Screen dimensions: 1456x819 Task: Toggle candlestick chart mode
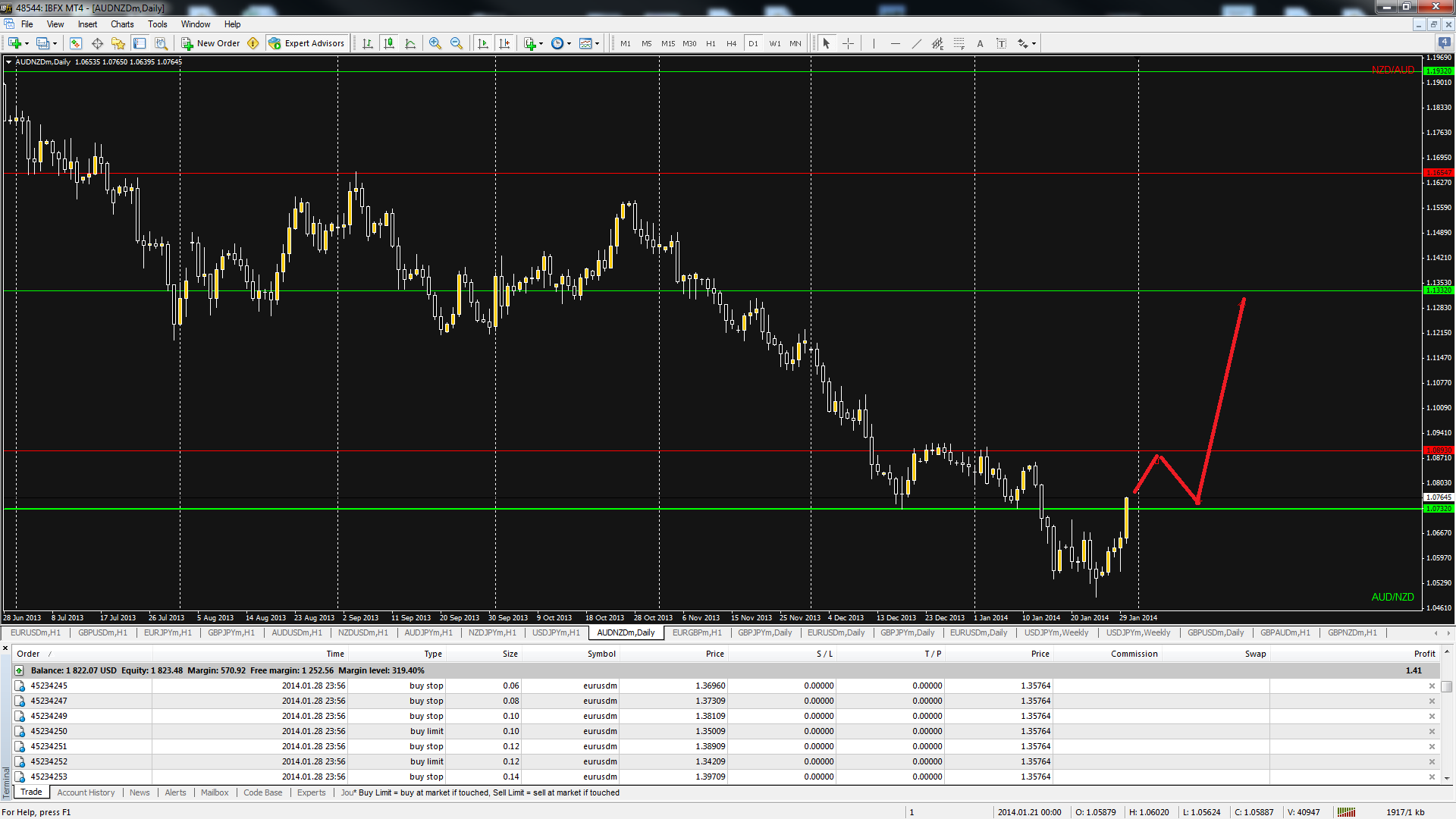pyautogui.click(x=389, y=43)
